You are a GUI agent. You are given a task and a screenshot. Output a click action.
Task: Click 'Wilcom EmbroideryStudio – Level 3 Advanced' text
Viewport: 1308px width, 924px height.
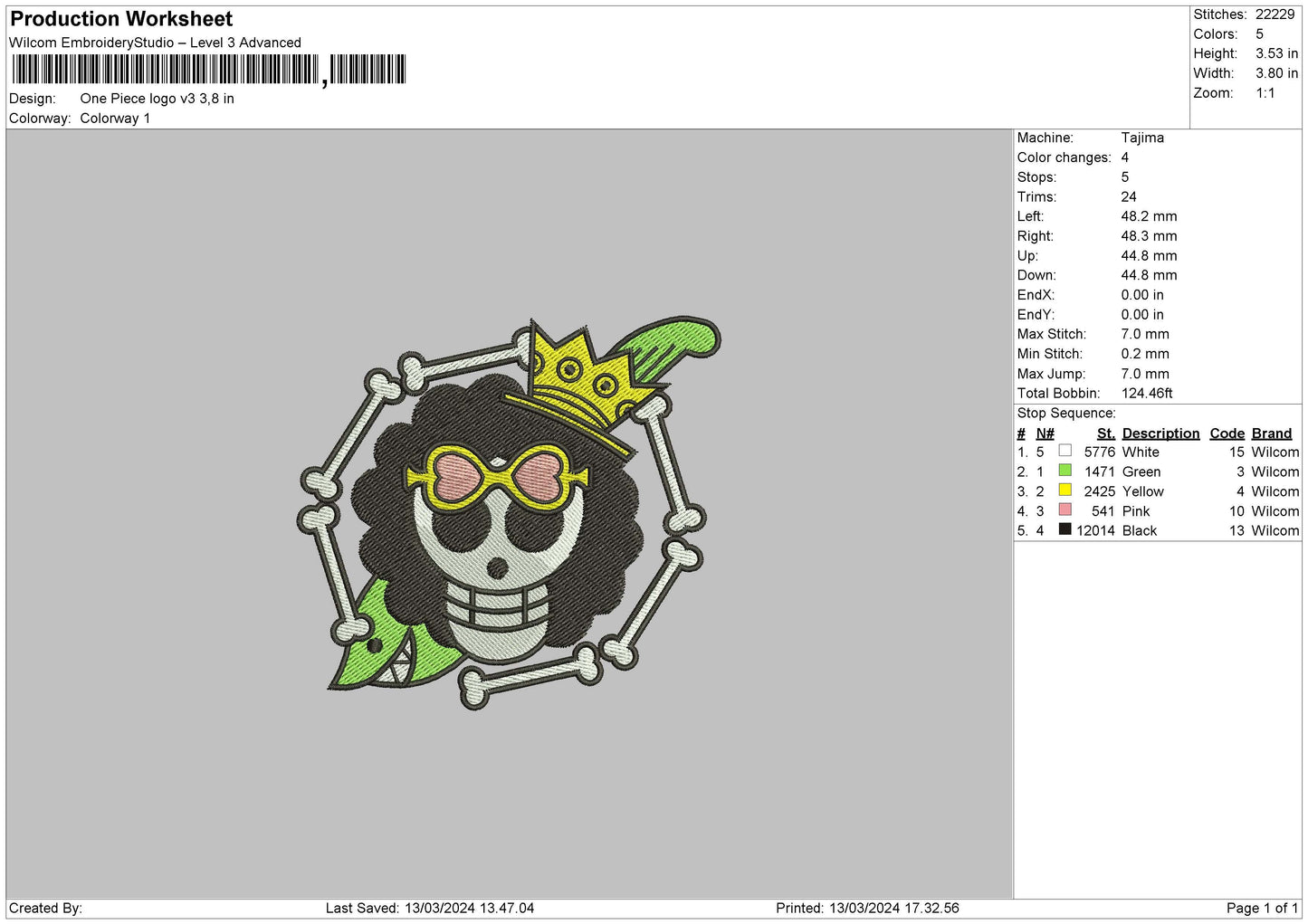(155, 43)
